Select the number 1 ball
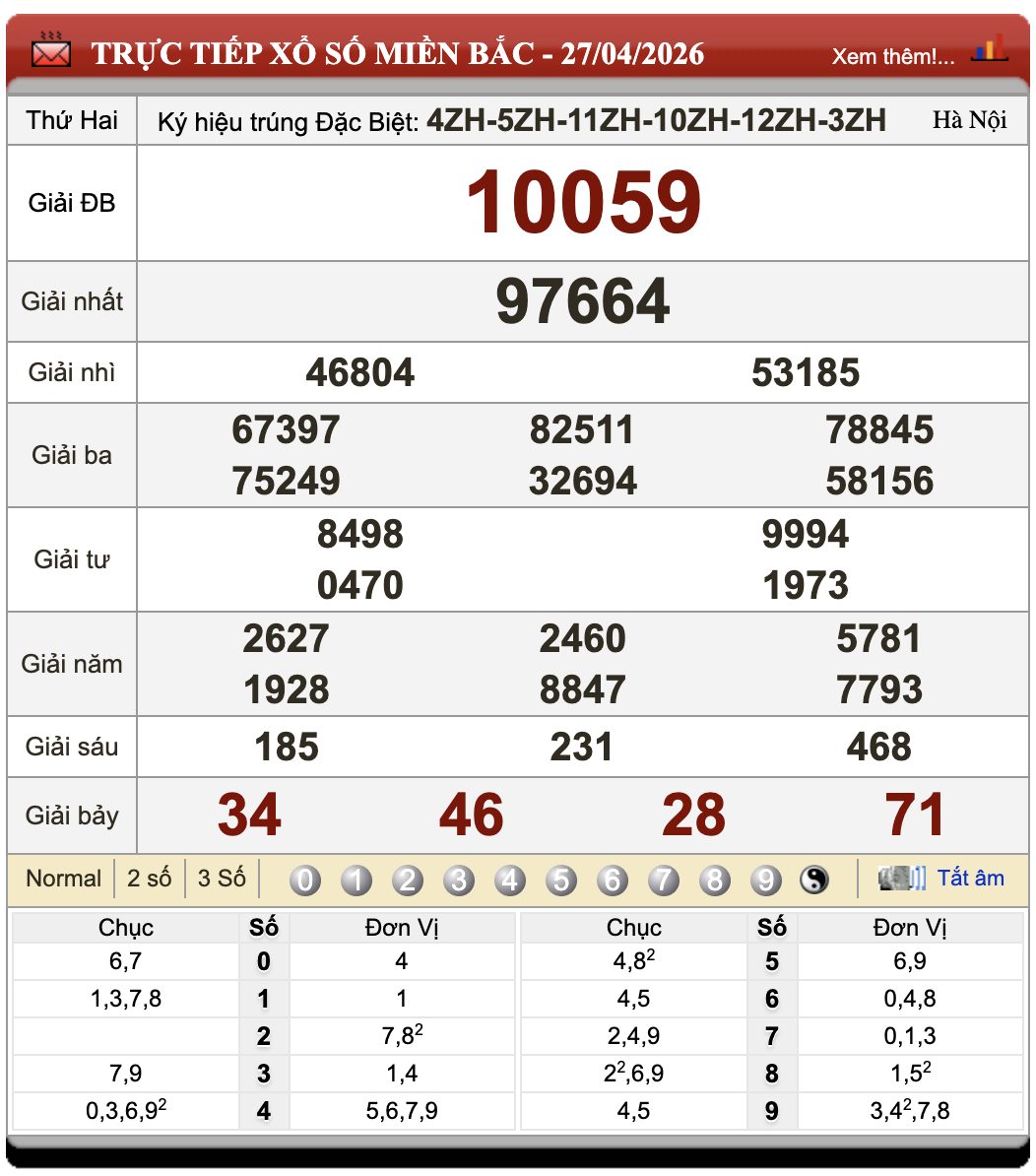Screen dimensions: 1036x1176 (x=356, y=880)
